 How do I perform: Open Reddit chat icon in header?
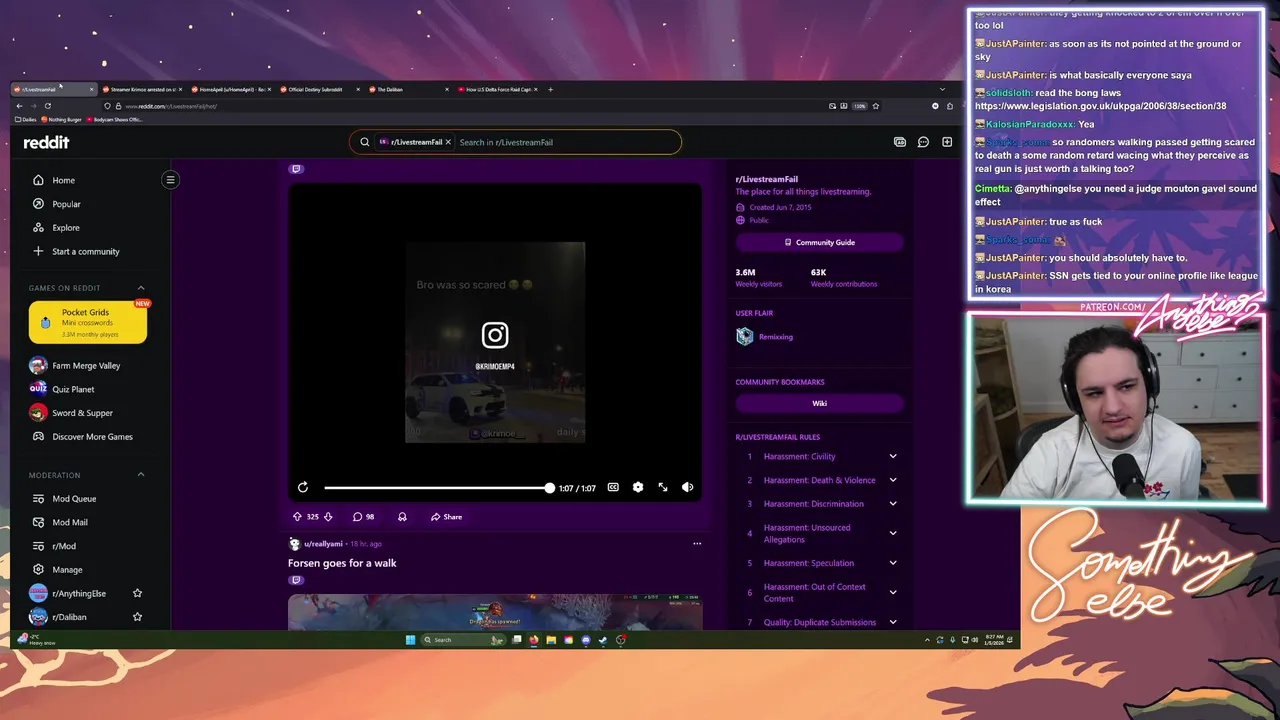click(923, 142)
